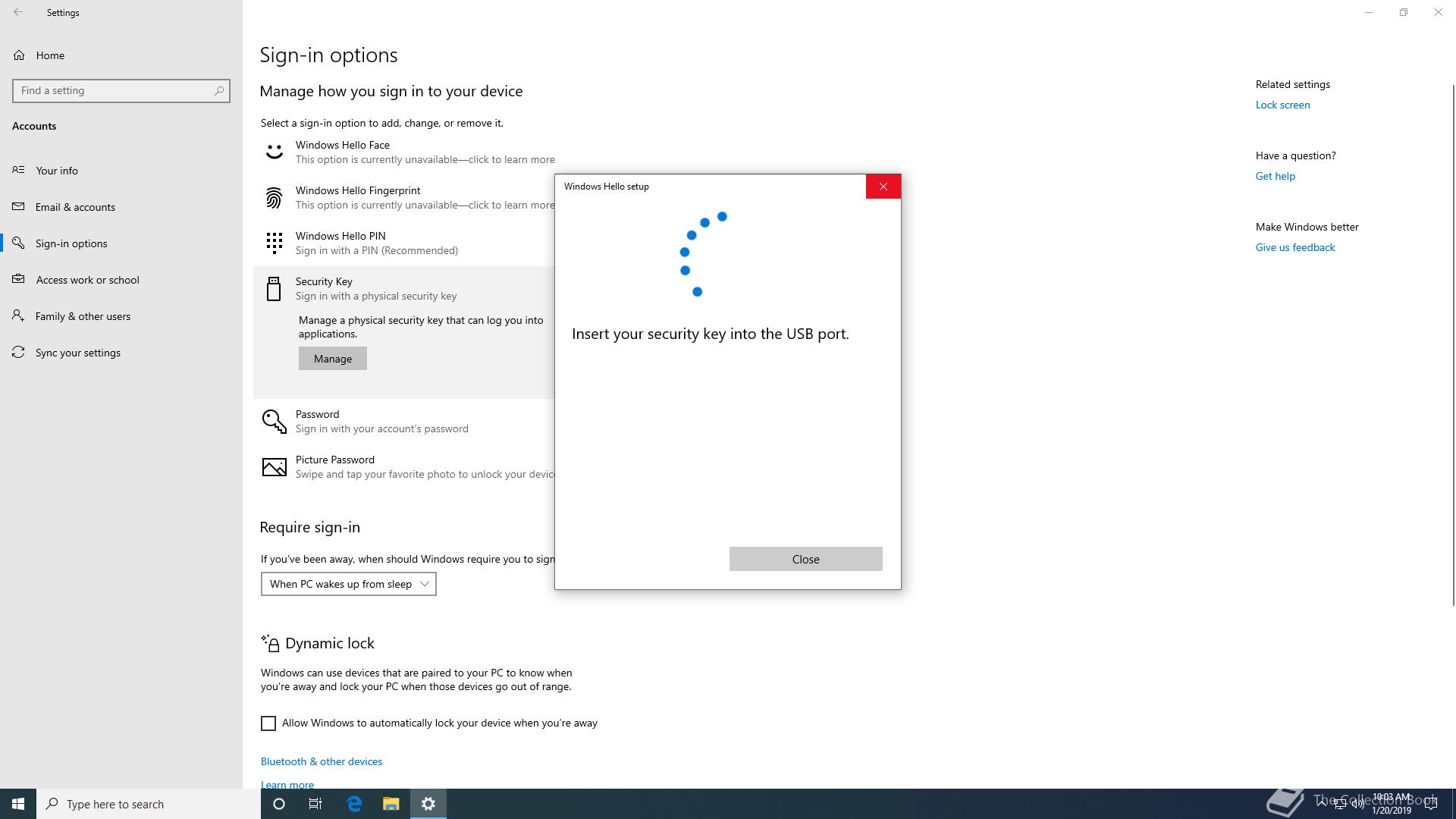Restore down the Settings window

tap(1404, 12)
